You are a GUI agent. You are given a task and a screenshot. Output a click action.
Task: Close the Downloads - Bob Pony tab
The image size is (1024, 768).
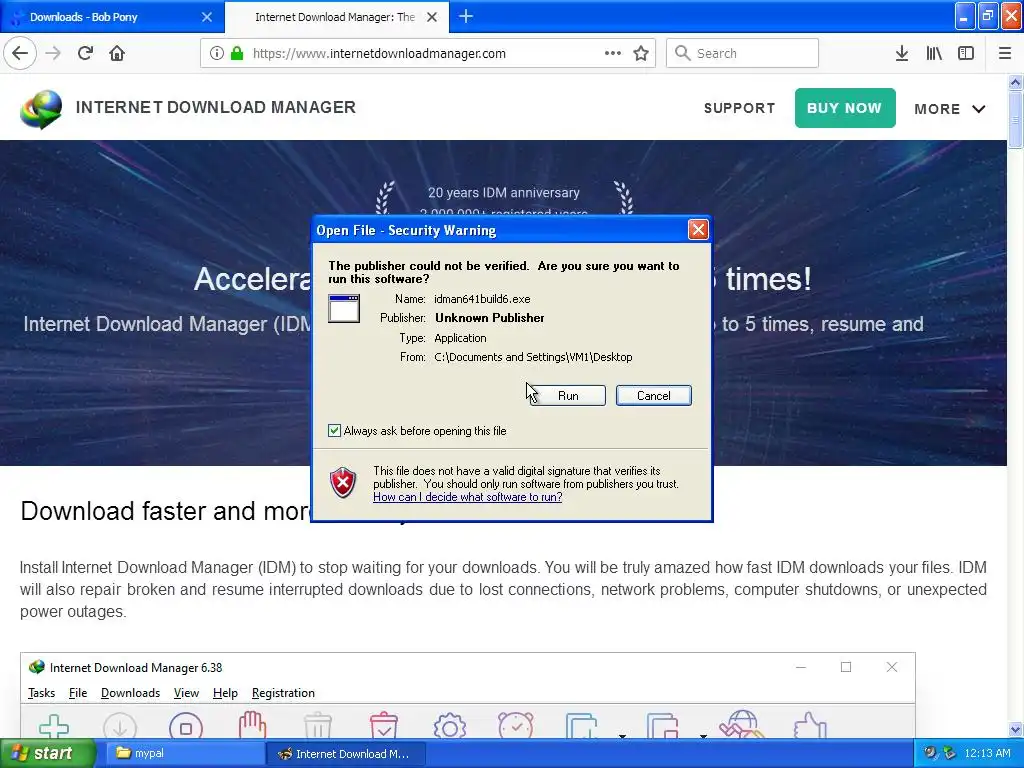tap(207, 17)
